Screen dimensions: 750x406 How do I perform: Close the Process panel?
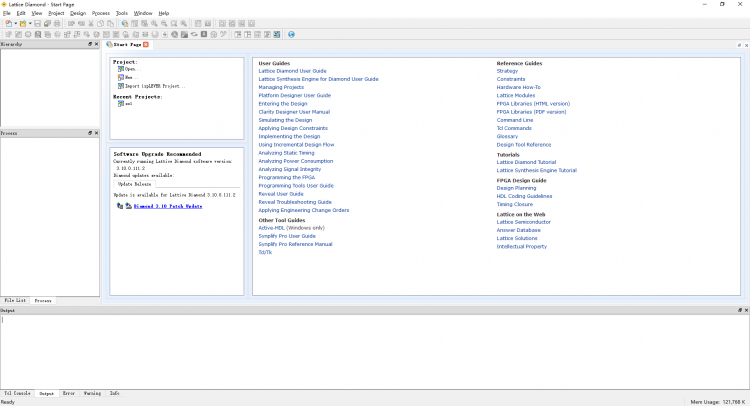[x=96, y=133]
